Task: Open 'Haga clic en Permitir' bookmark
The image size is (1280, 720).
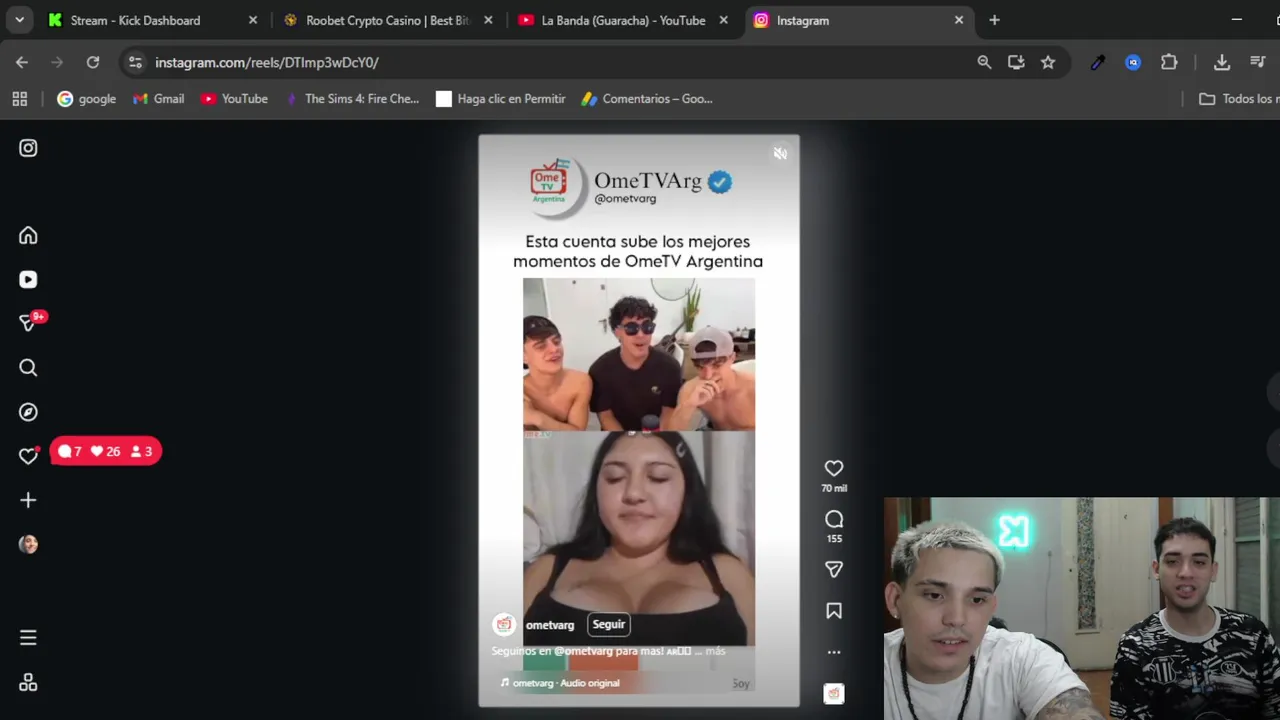Action: pyautogui.click(x=501, y=99)
